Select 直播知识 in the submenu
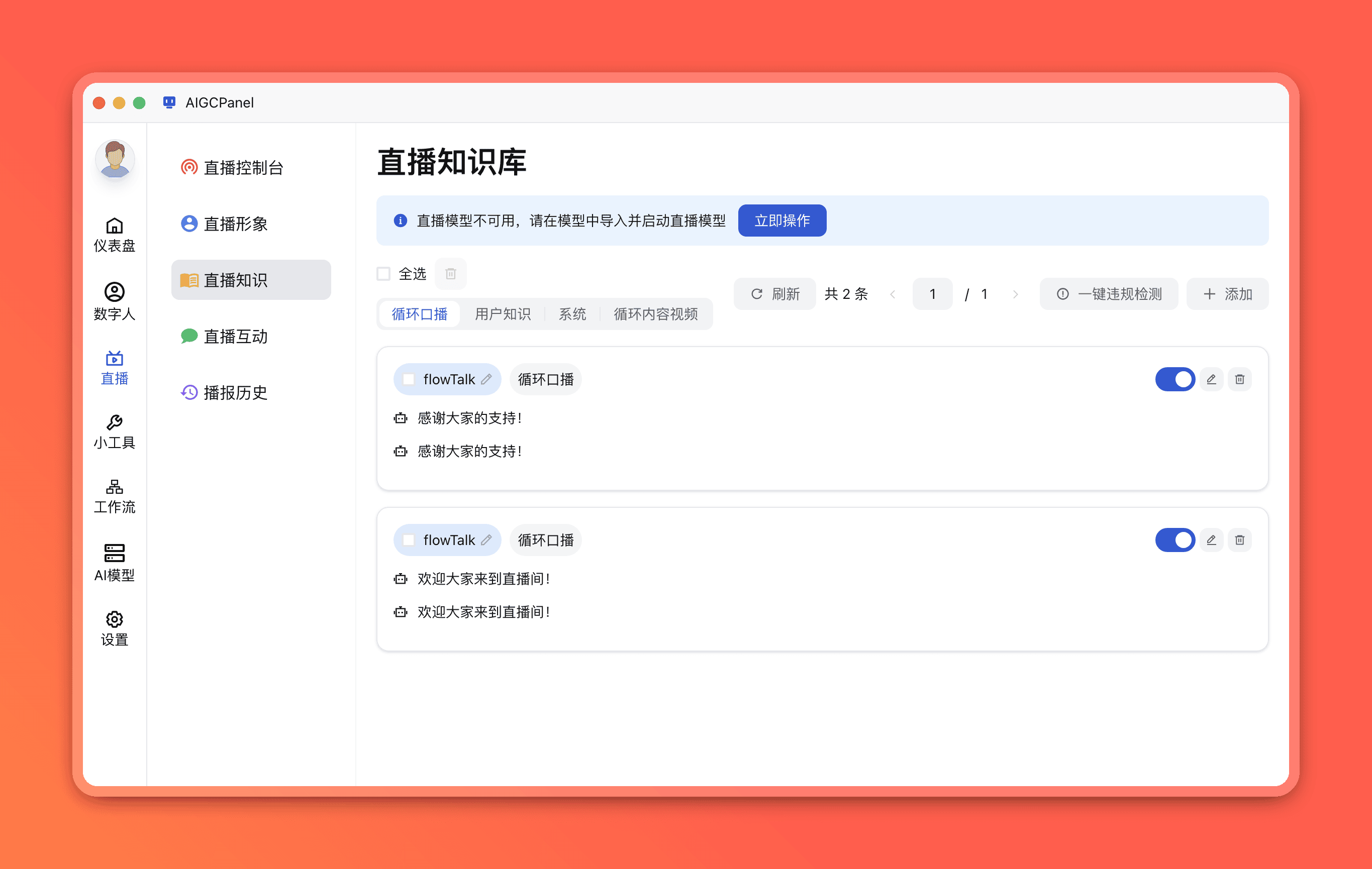This screenshot has height=869, width=1372. [x=251, y=280]
